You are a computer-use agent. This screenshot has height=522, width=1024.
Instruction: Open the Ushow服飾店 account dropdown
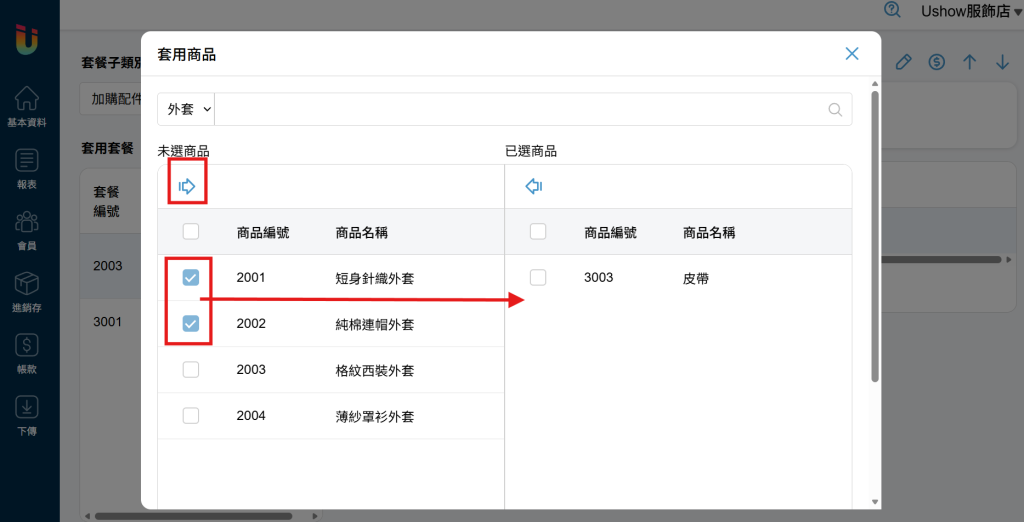click(x=972, y=11)
